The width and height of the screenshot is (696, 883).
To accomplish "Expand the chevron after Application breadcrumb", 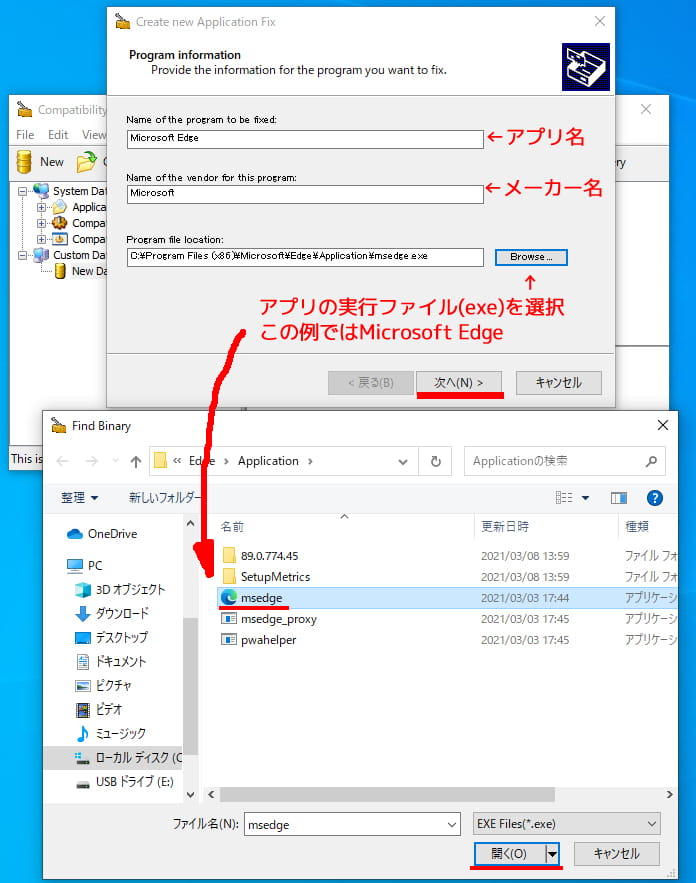I will (x=310, y=461).
